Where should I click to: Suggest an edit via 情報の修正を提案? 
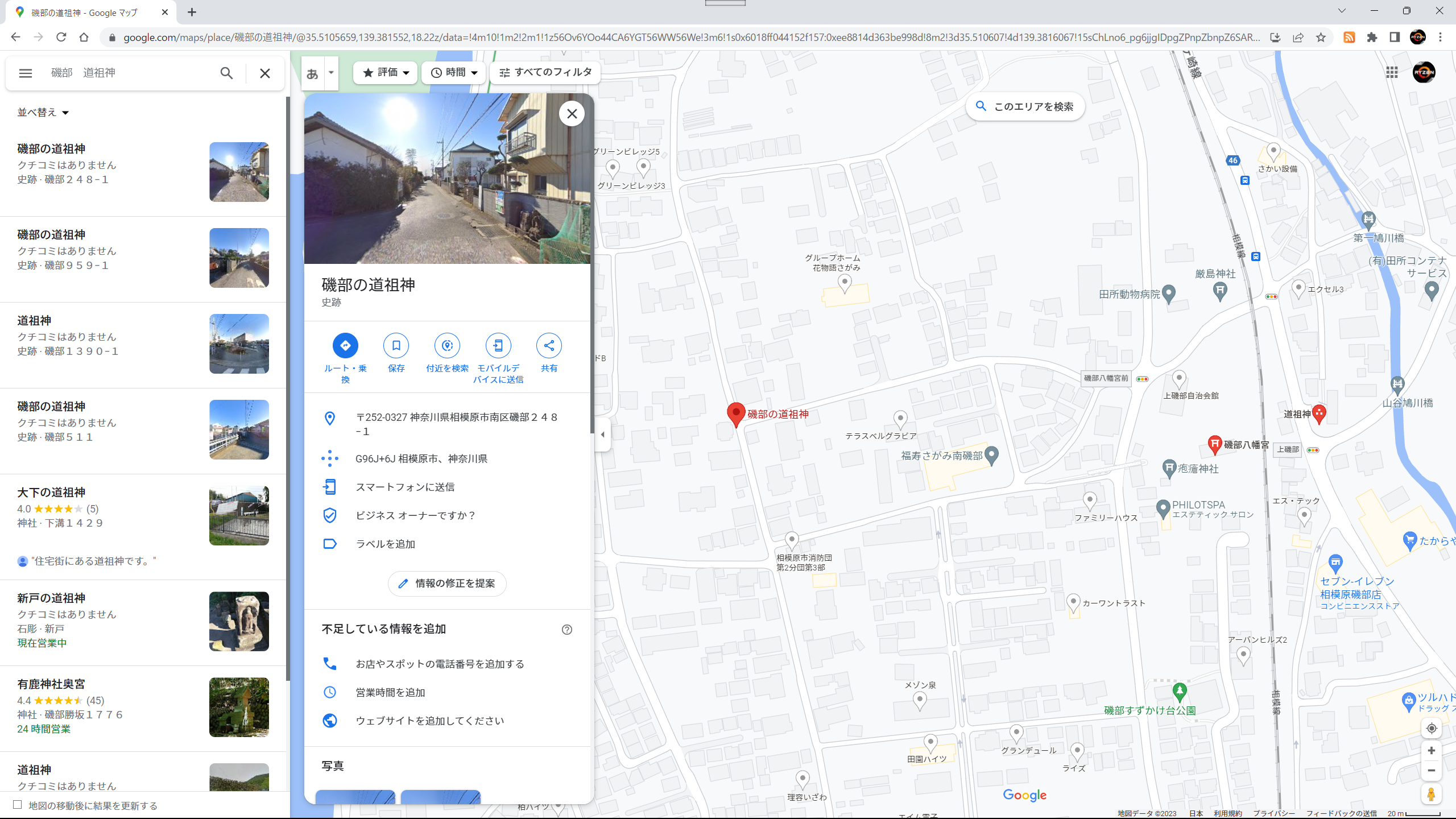447,584
